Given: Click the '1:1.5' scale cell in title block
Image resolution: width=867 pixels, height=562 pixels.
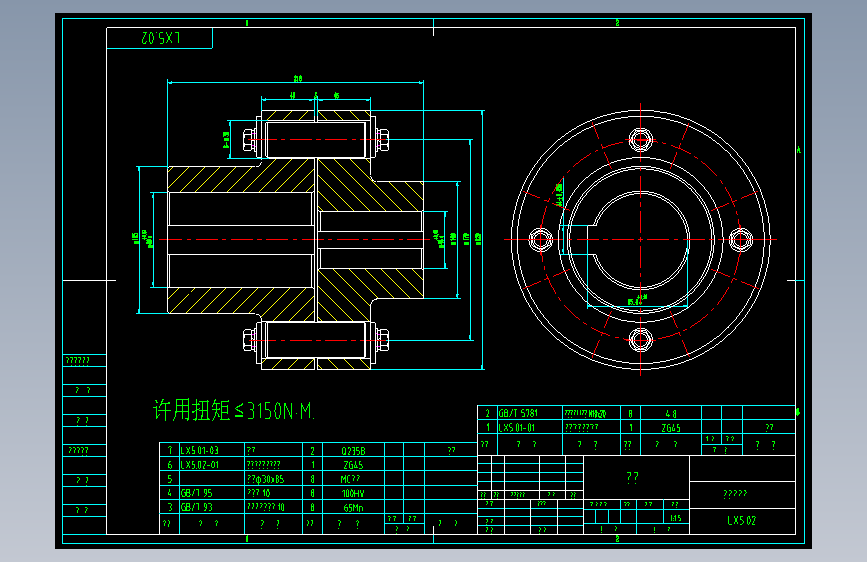Looking at the screenshot, I should [x=676, y=518].
